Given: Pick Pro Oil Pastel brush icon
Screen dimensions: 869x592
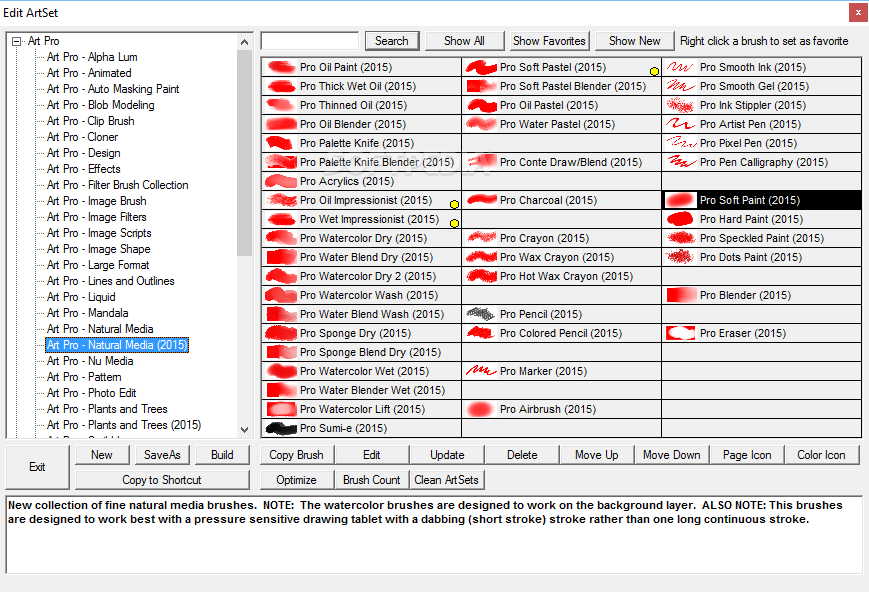Looking at the screenshot, I should click(481, 105).
